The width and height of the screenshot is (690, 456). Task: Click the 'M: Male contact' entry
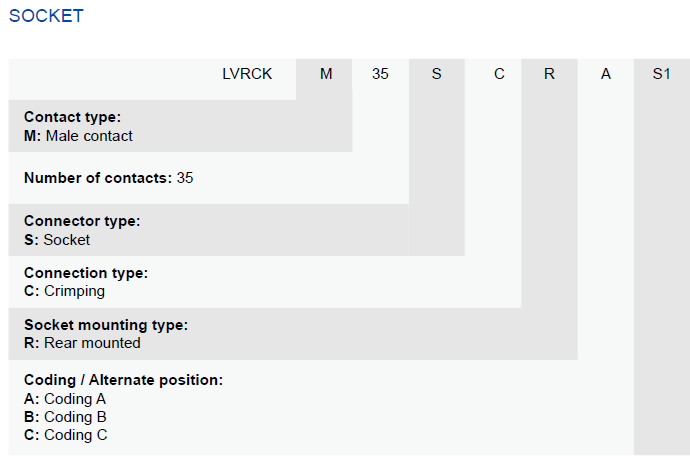click(78, 136)
